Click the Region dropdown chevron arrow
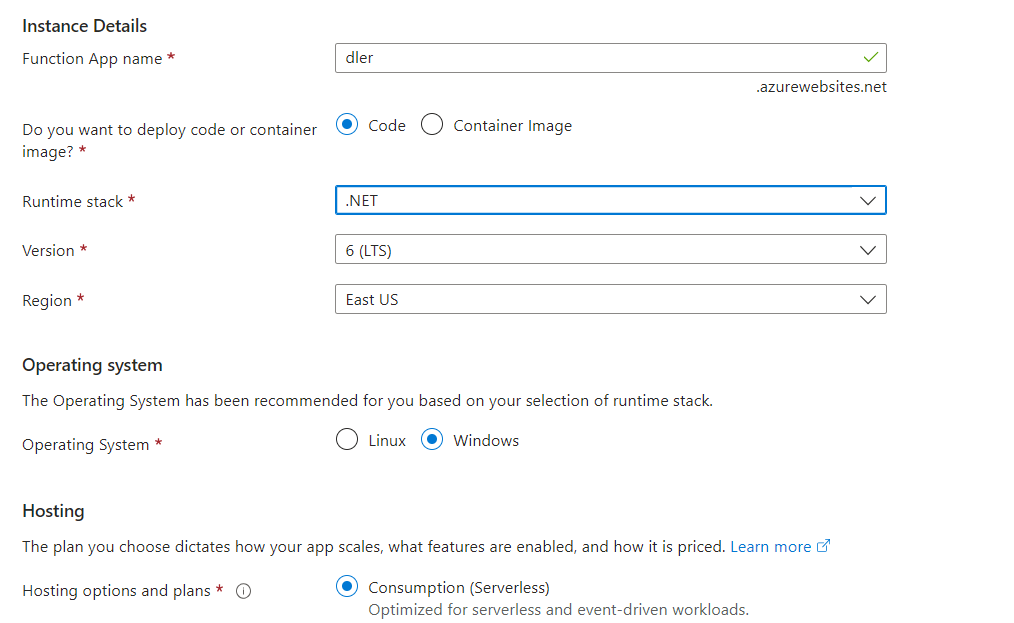Viewport: 1014px width, 623px height. [x=868, y=300]
